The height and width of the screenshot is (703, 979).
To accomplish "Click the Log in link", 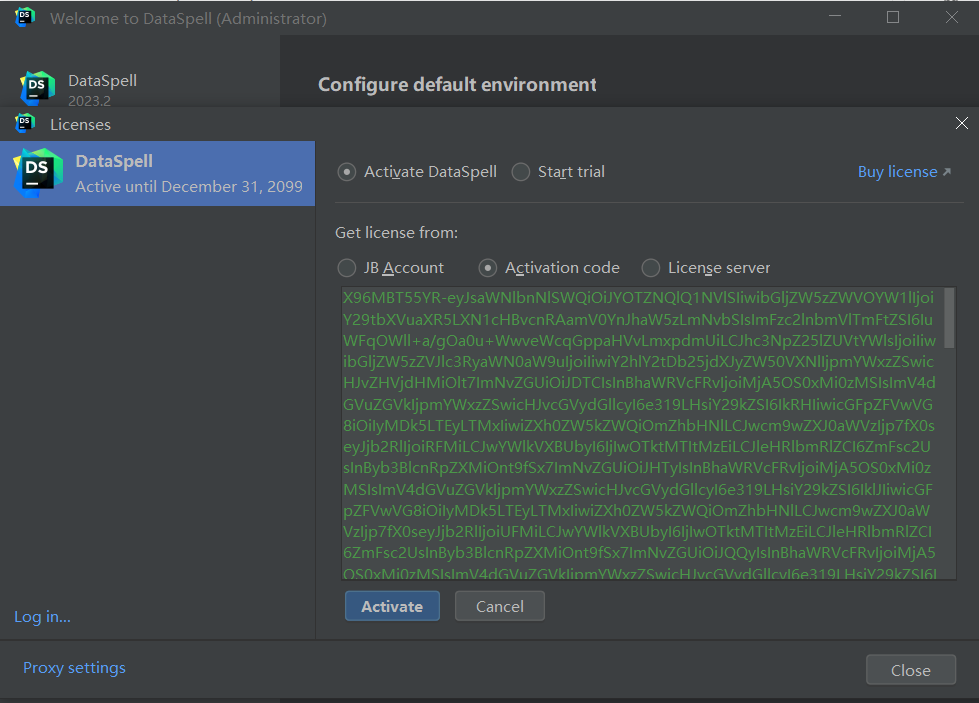I will point(42,616).
